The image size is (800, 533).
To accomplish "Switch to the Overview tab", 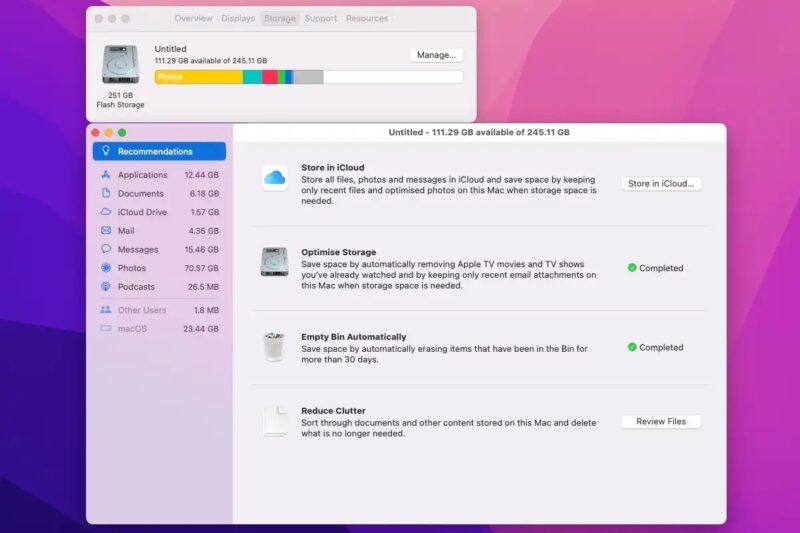I will coord(193,18).
